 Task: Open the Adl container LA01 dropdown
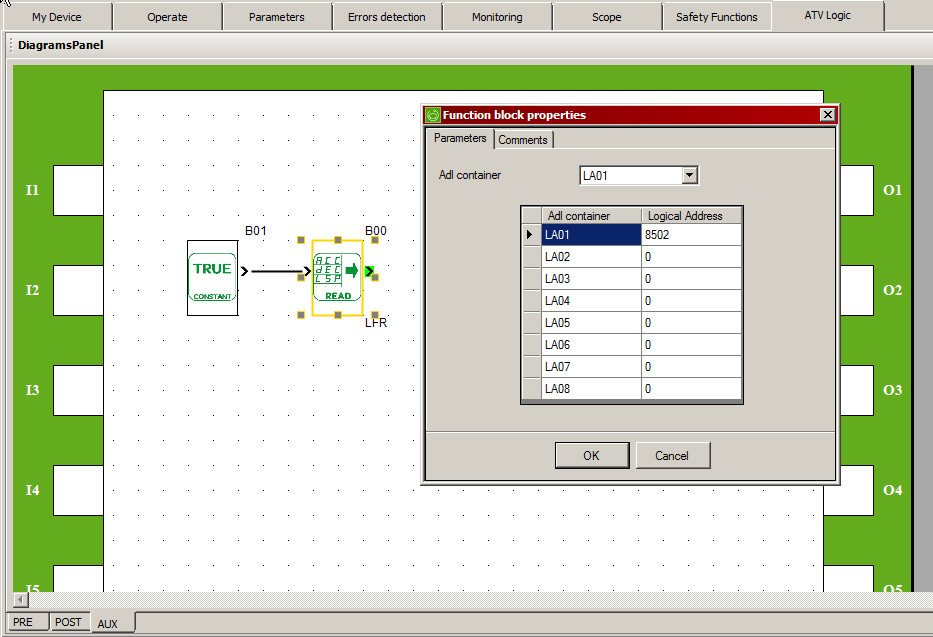click(690, 175)
